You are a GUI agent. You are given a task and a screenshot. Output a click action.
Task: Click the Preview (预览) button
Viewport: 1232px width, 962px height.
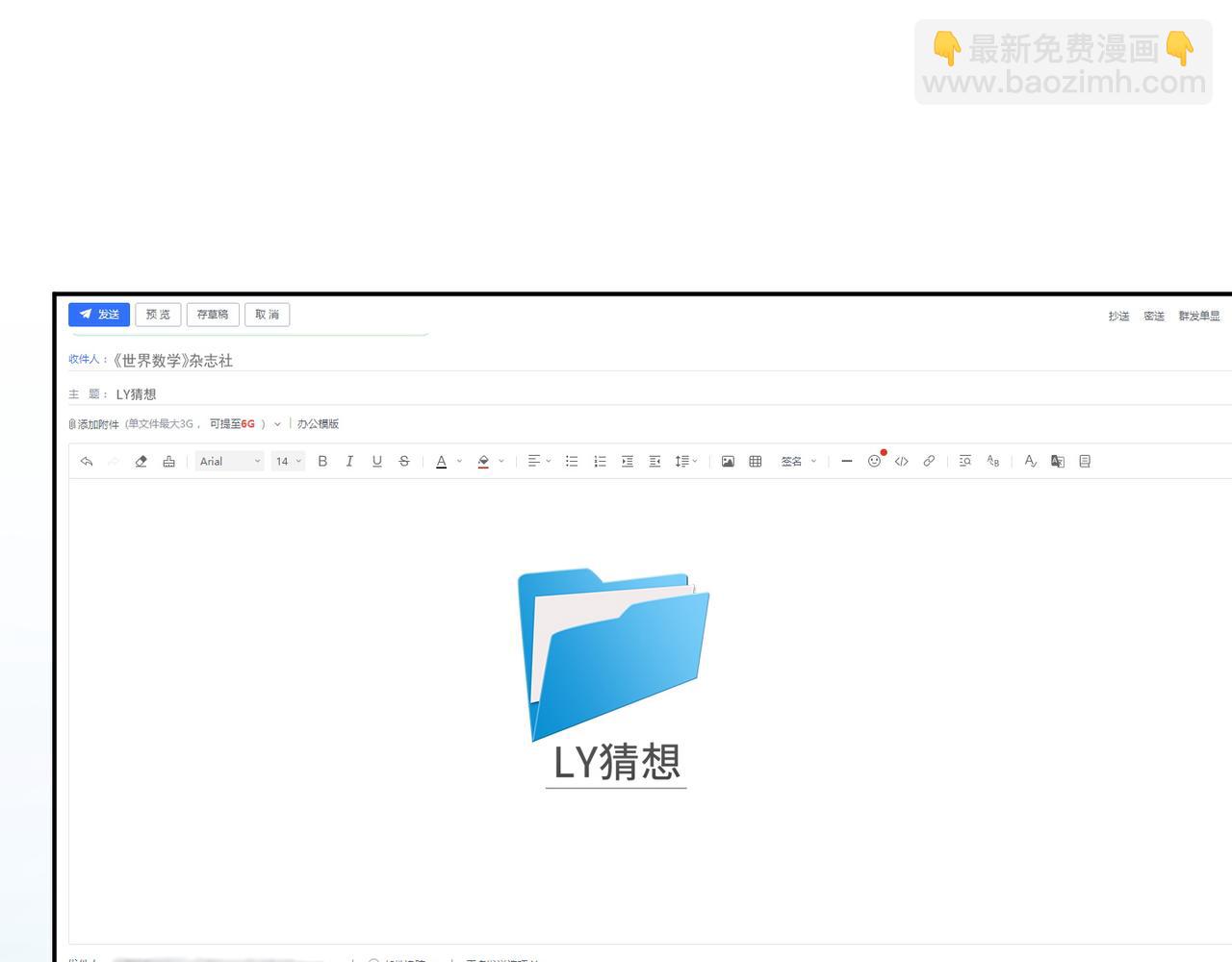pyautogui.click(x=158, y=315)
